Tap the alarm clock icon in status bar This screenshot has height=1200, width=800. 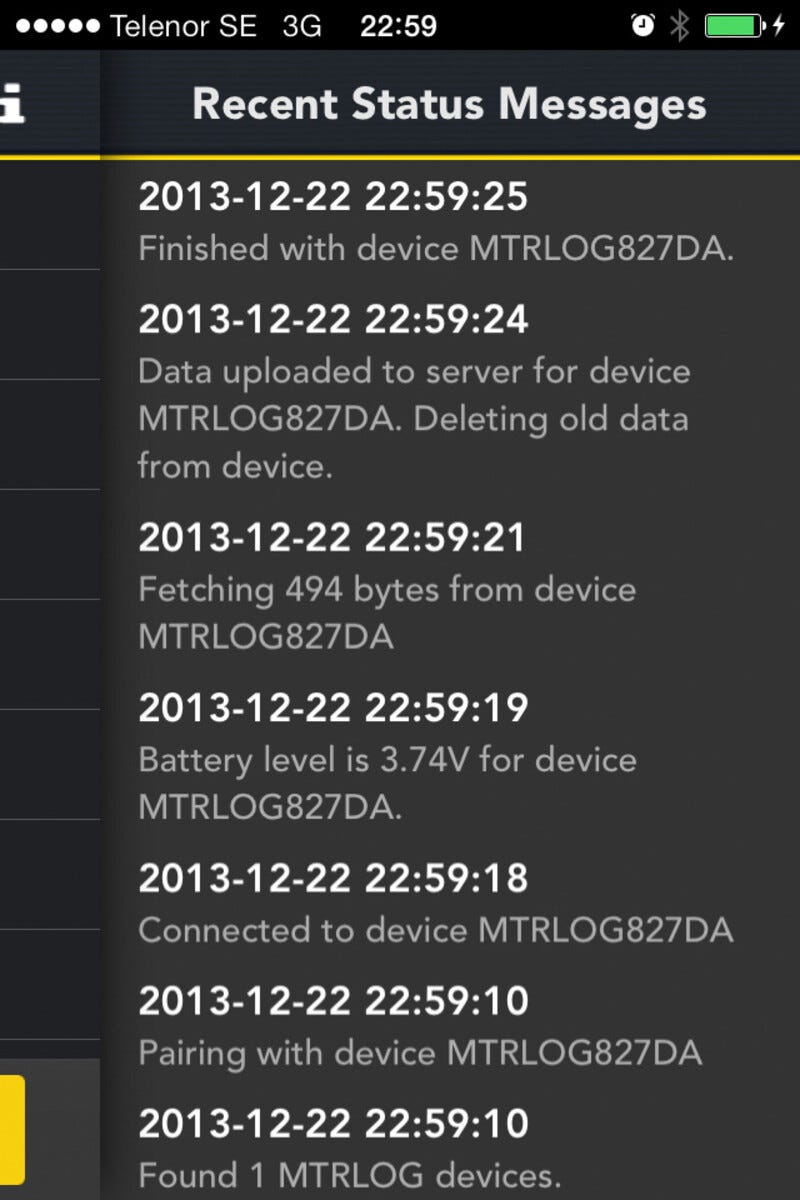pyautogui.click(x=642, y=26)
